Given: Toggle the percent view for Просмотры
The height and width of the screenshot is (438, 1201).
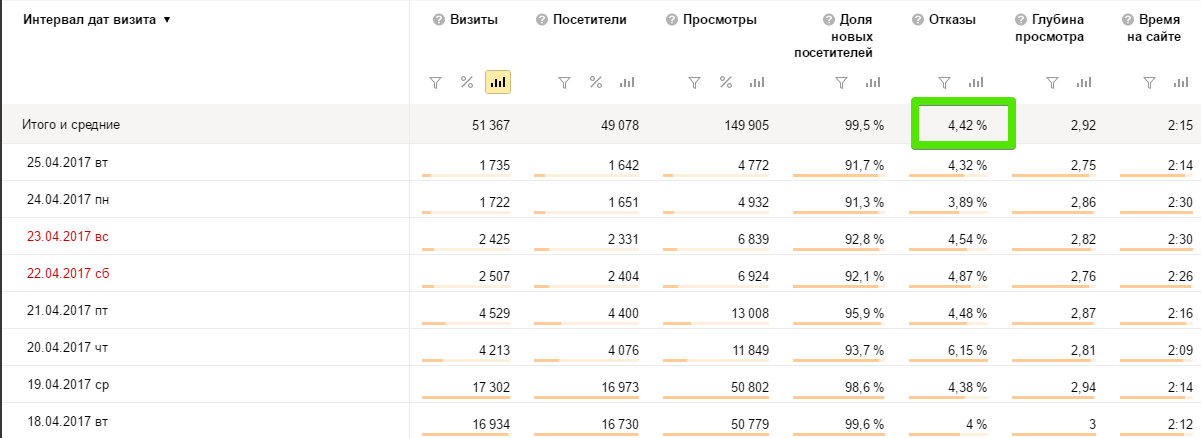Looking at the screenshot, I should click(726, 82).
